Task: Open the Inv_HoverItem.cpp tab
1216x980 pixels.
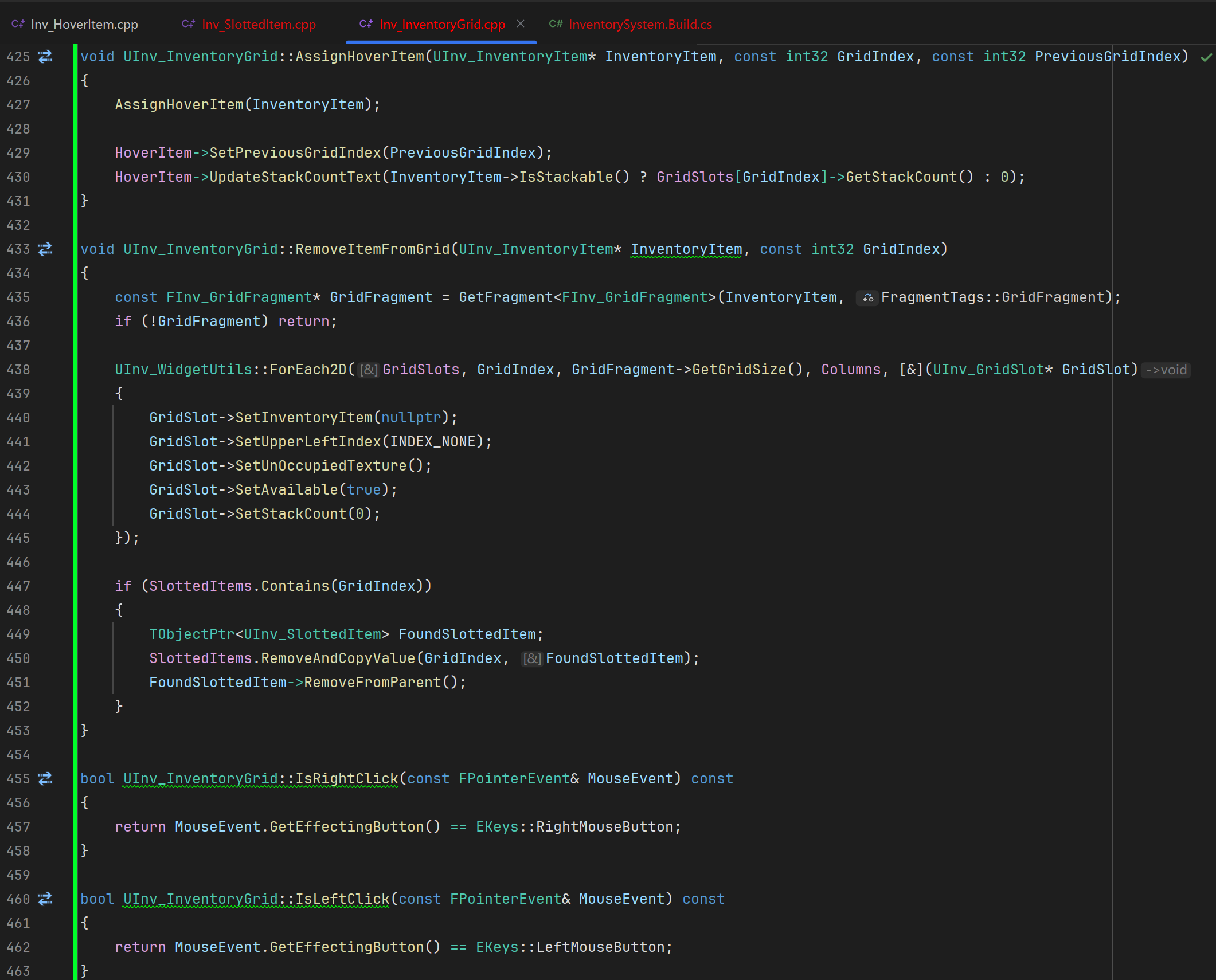Action: click(83, 24)
